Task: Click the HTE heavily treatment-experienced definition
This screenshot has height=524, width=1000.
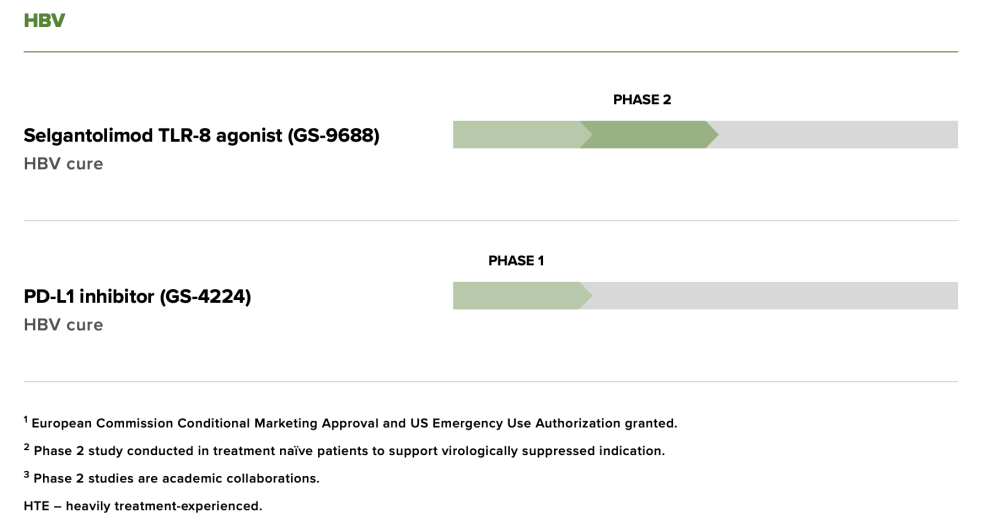Action: (x=143, y=506)
